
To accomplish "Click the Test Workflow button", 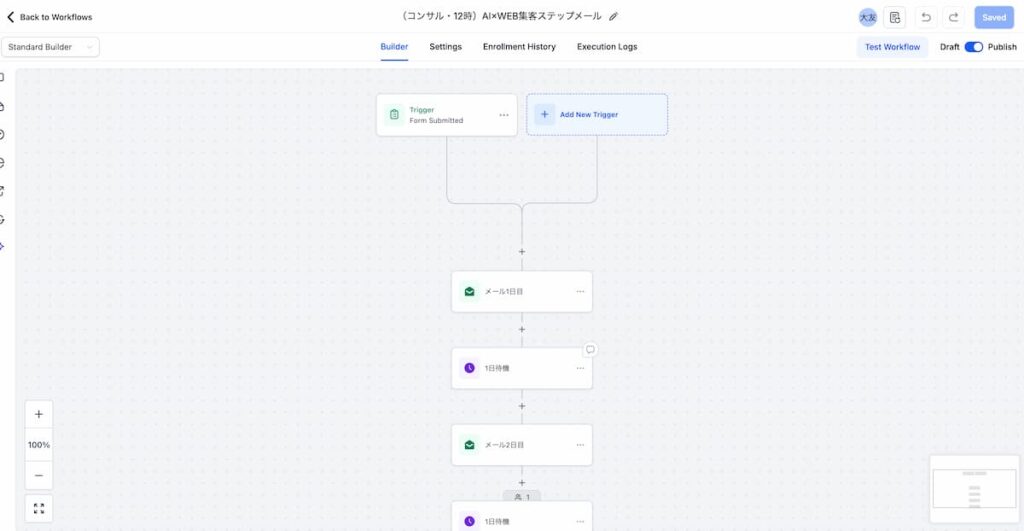I will tap(892, 47).
